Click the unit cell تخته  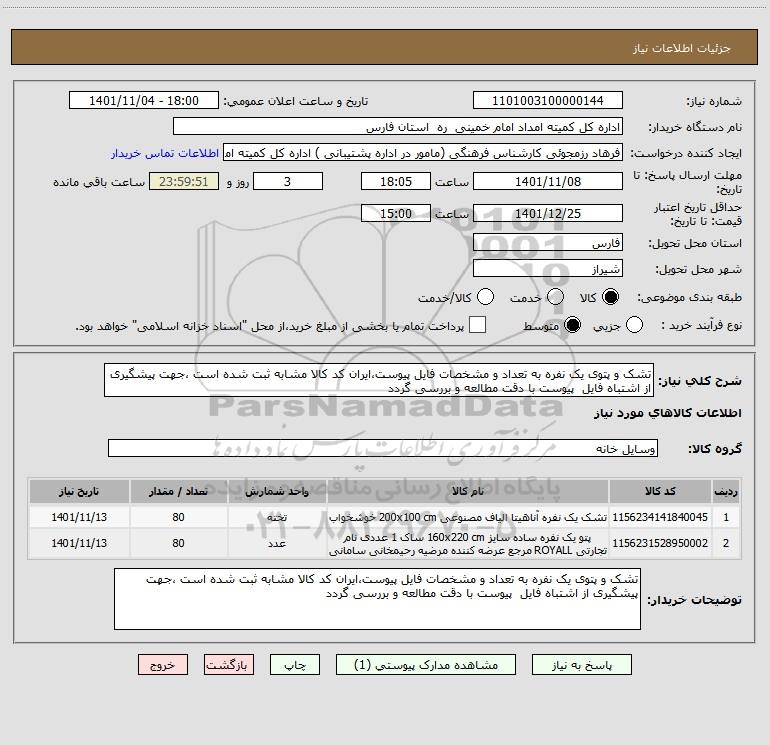pyautogui.click(x=277, y=517)
